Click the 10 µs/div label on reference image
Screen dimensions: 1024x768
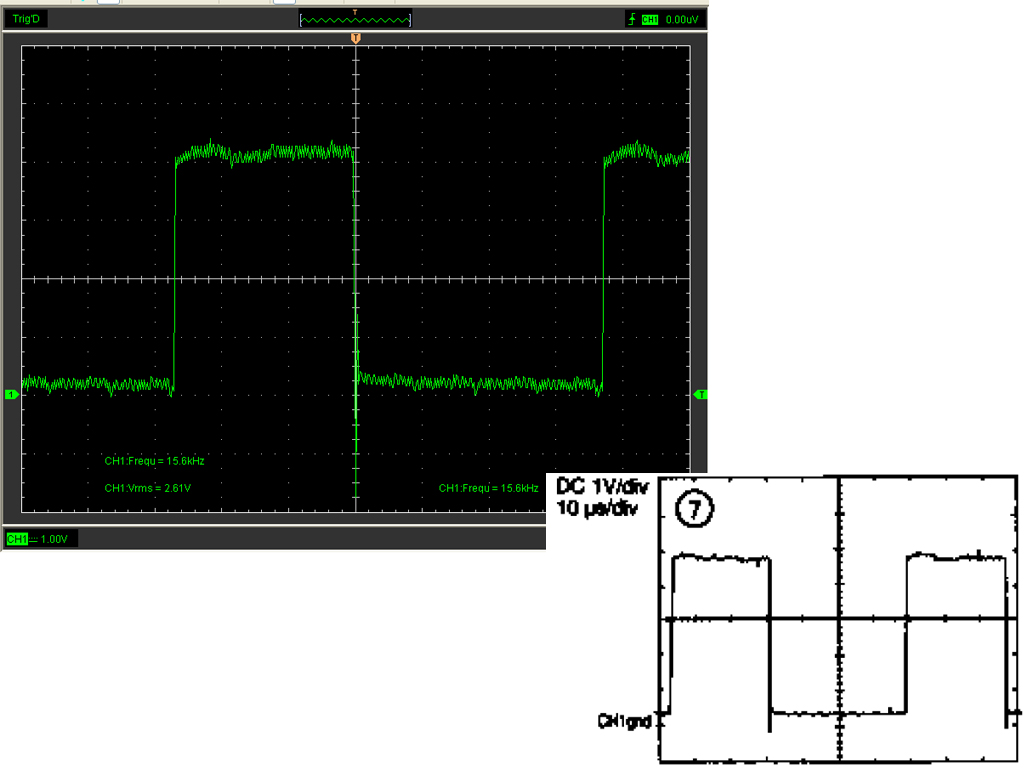pos(598,508)
